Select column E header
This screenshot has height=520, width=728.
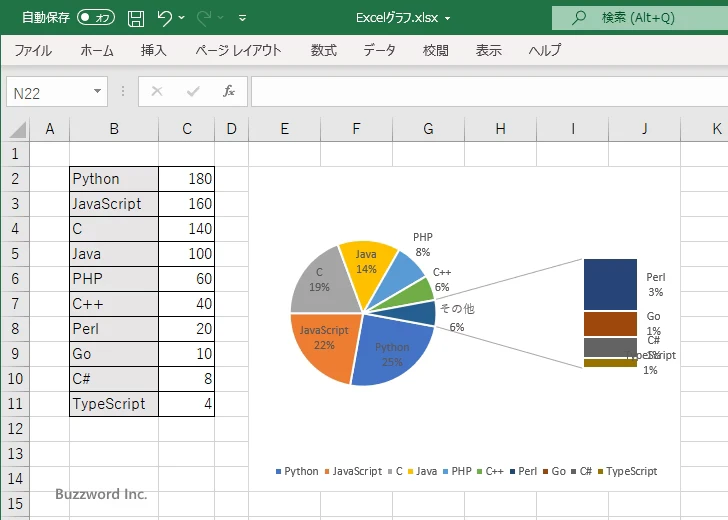pos(285,129)
